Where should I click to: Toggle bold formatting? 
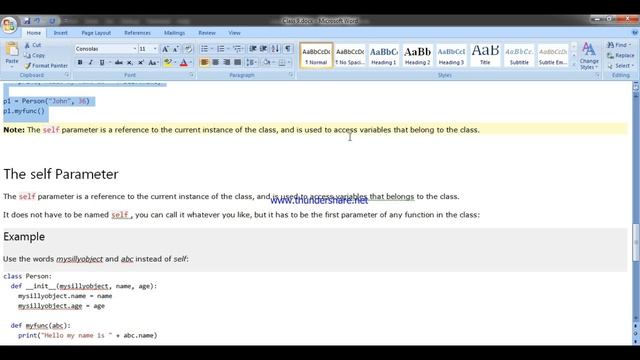[x=80, y=62]
